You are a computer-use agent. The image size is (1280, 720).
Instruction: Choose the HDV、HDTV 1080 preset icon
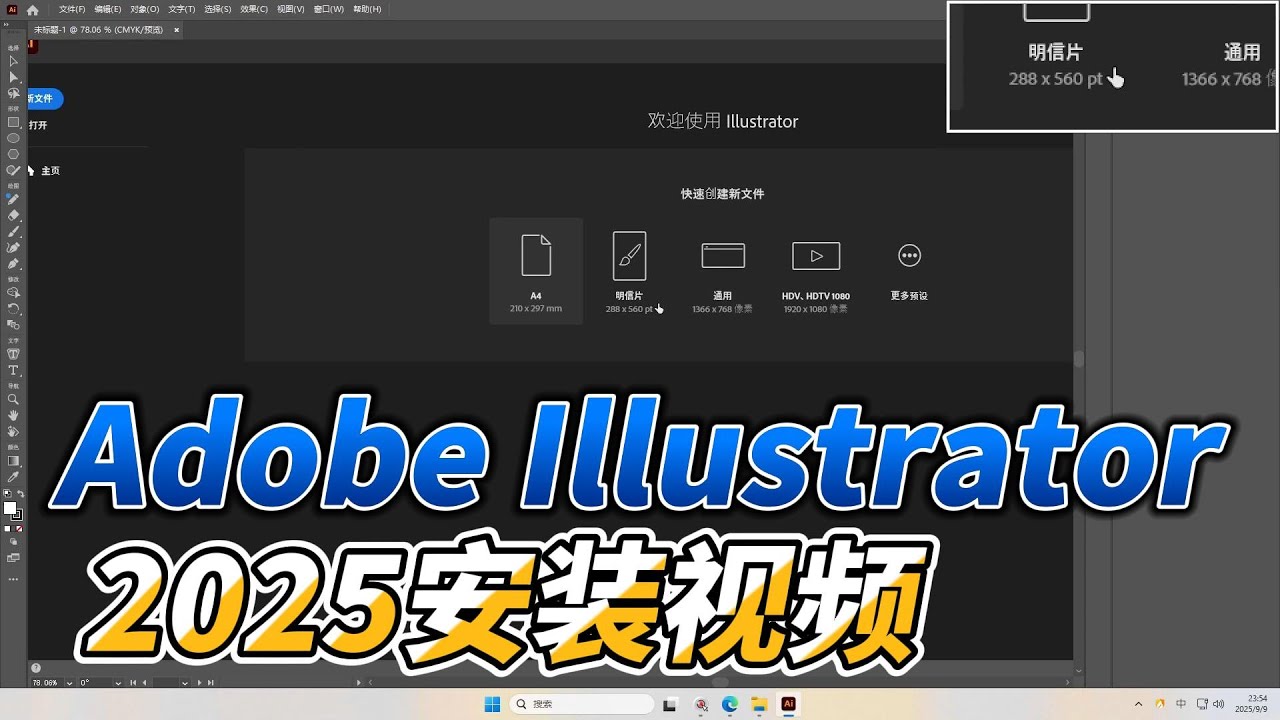tap(816, 255)
